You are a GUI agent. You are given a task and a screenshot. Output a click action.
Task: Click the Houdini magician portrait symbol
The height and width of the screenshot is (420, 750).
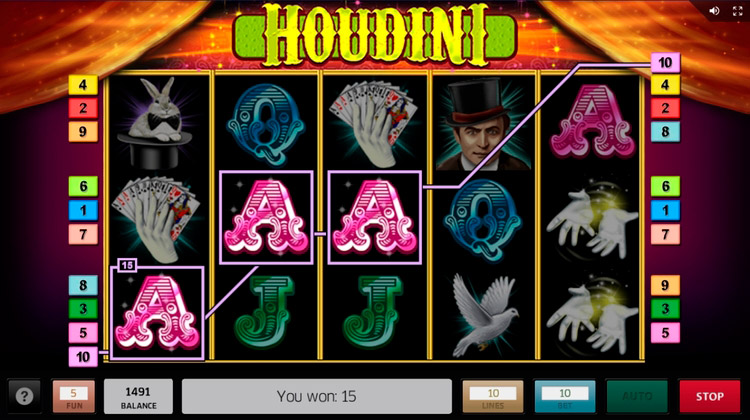pyautogui.click(x=483, y=124)
